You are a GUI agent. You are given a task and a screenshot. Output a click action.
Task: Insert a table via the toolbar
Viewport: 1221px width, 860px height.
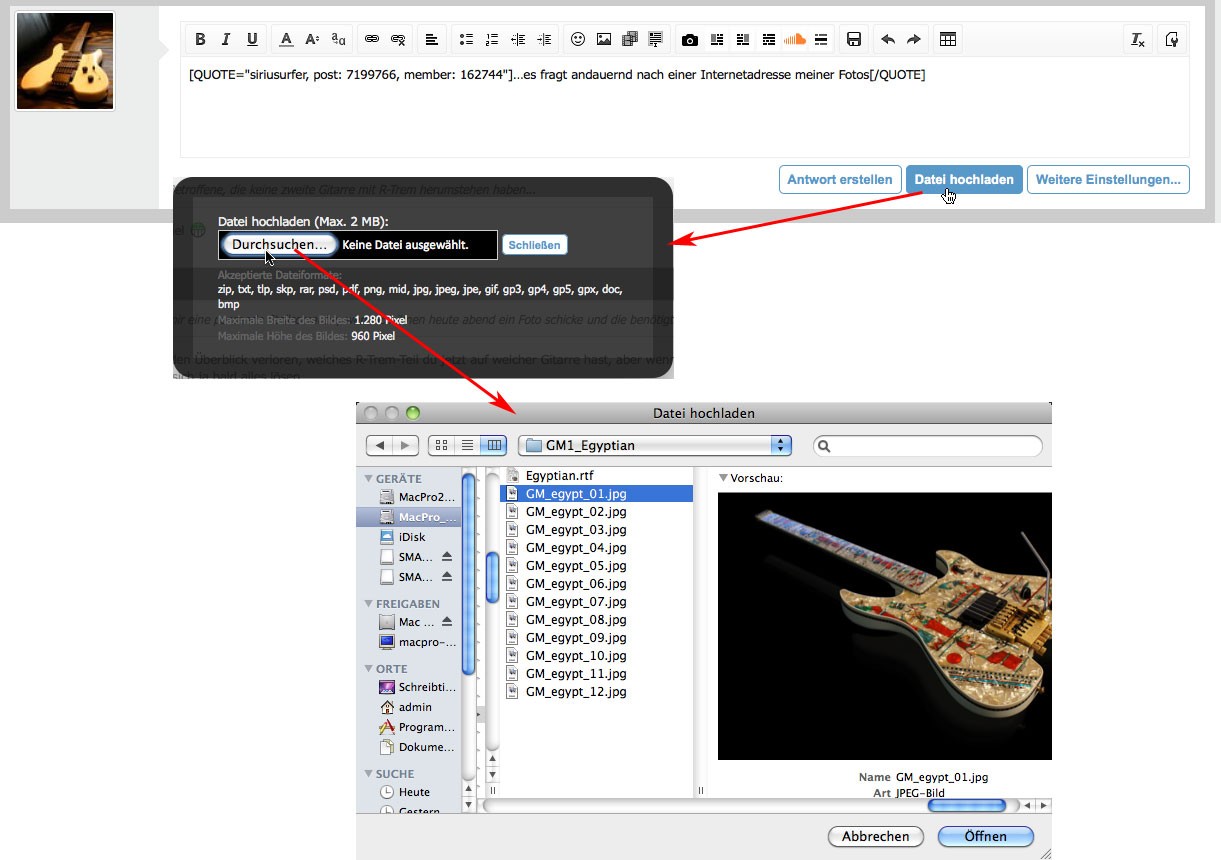tap(948, 40)
